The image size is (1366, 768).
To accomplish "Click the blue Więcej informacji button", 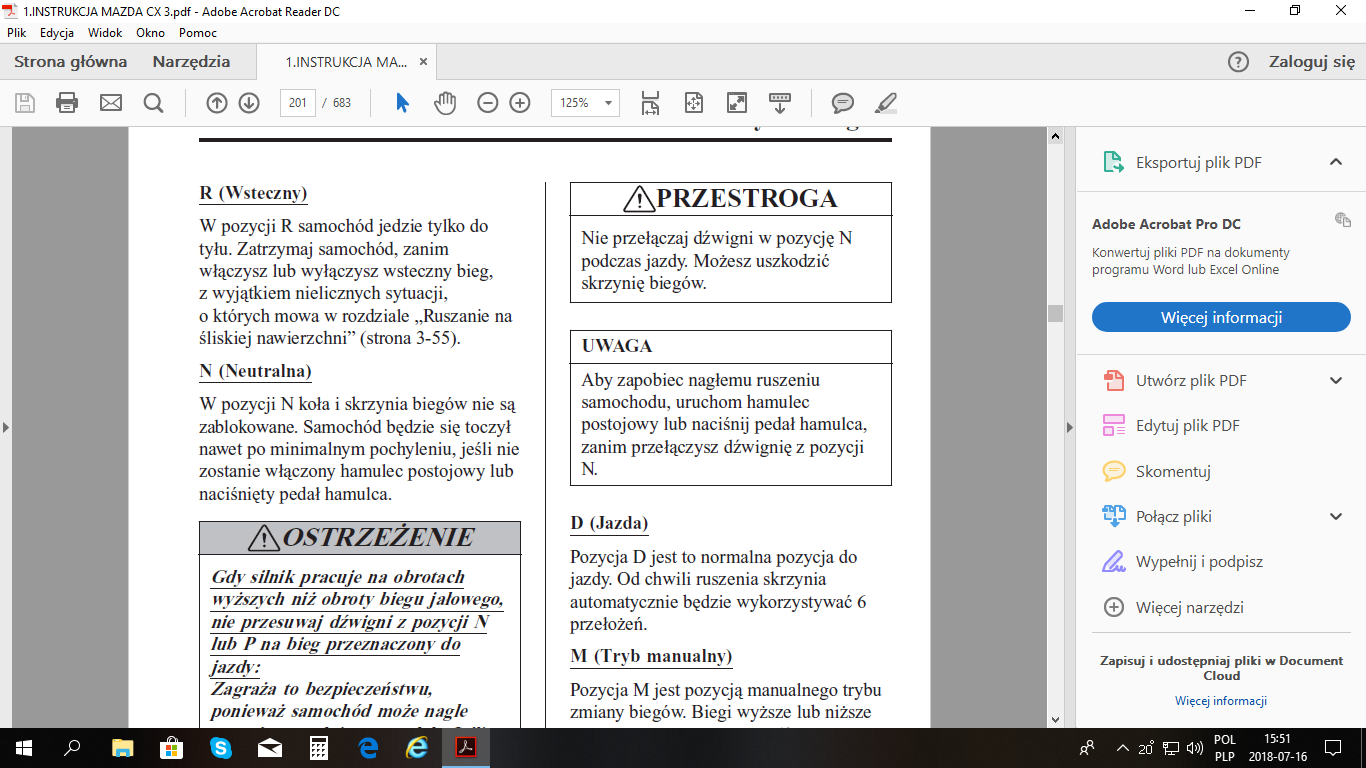I will pyautogui.click(x=1221, y=318).
